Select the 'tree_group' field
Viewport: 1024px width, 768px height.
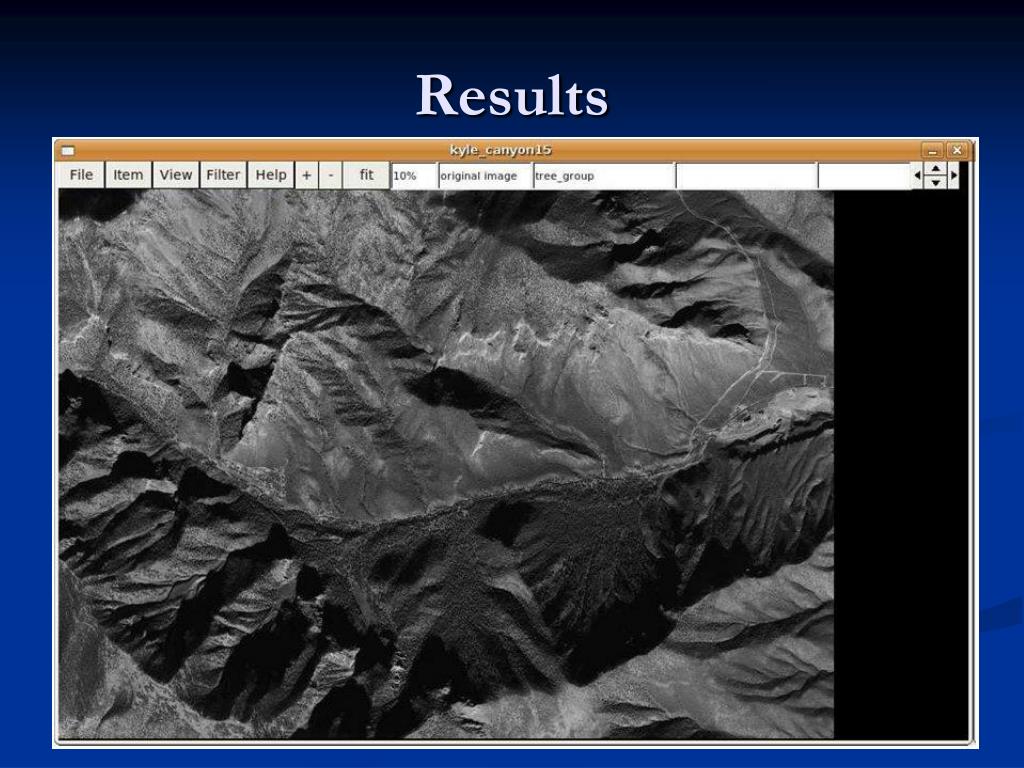pos(604,176)
